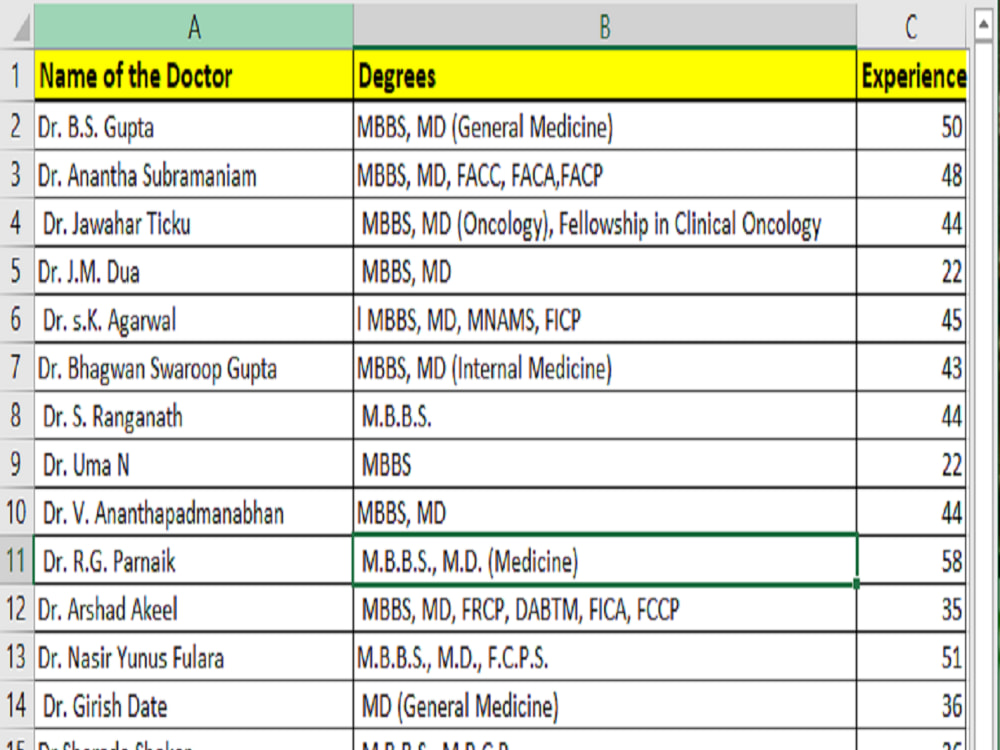
Task: Select cell 'Dr. Jawahar Ticku'
Action: coord(194,222)
